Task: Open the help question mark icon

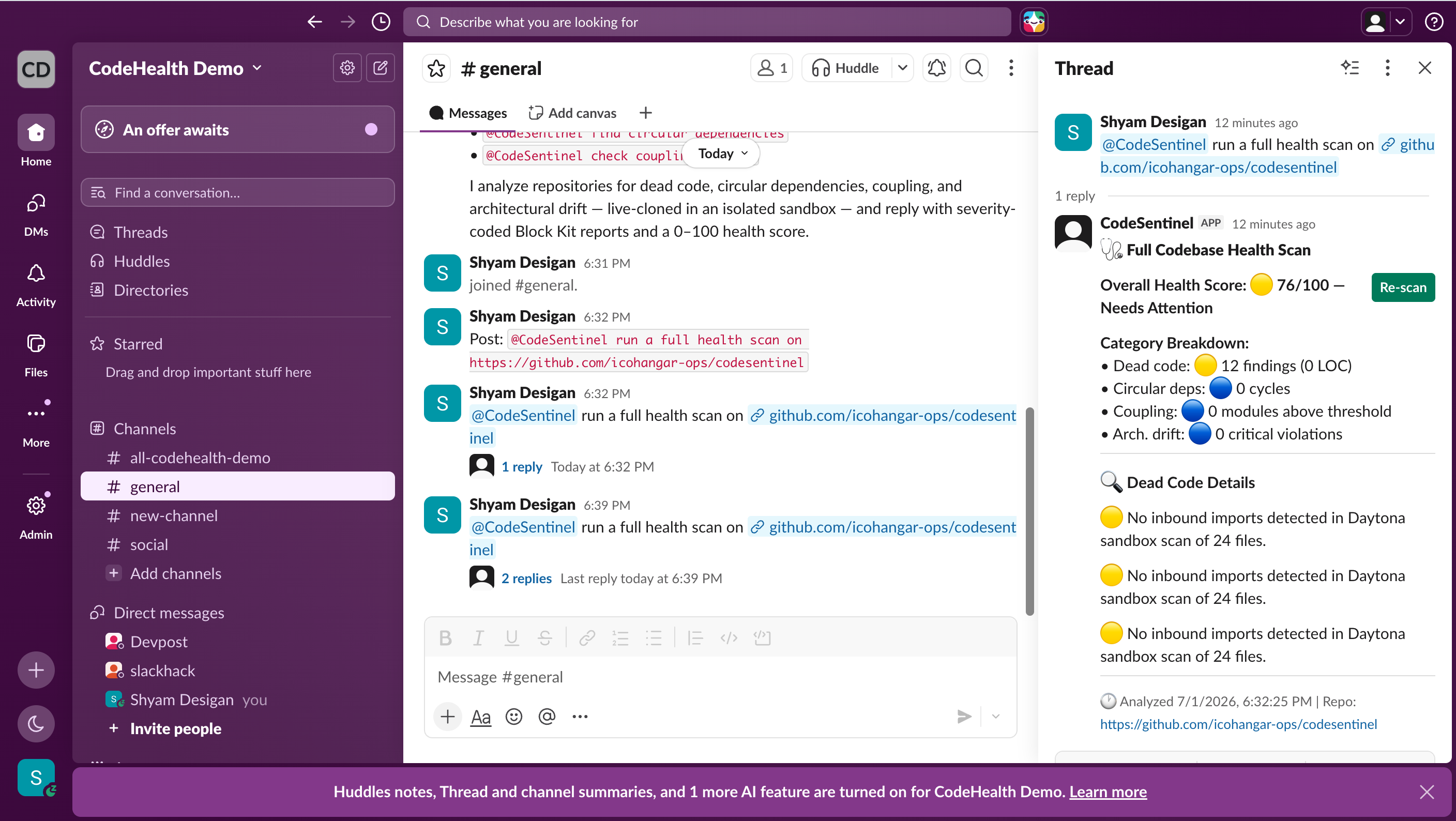Action: click(x=1434, y=22)
